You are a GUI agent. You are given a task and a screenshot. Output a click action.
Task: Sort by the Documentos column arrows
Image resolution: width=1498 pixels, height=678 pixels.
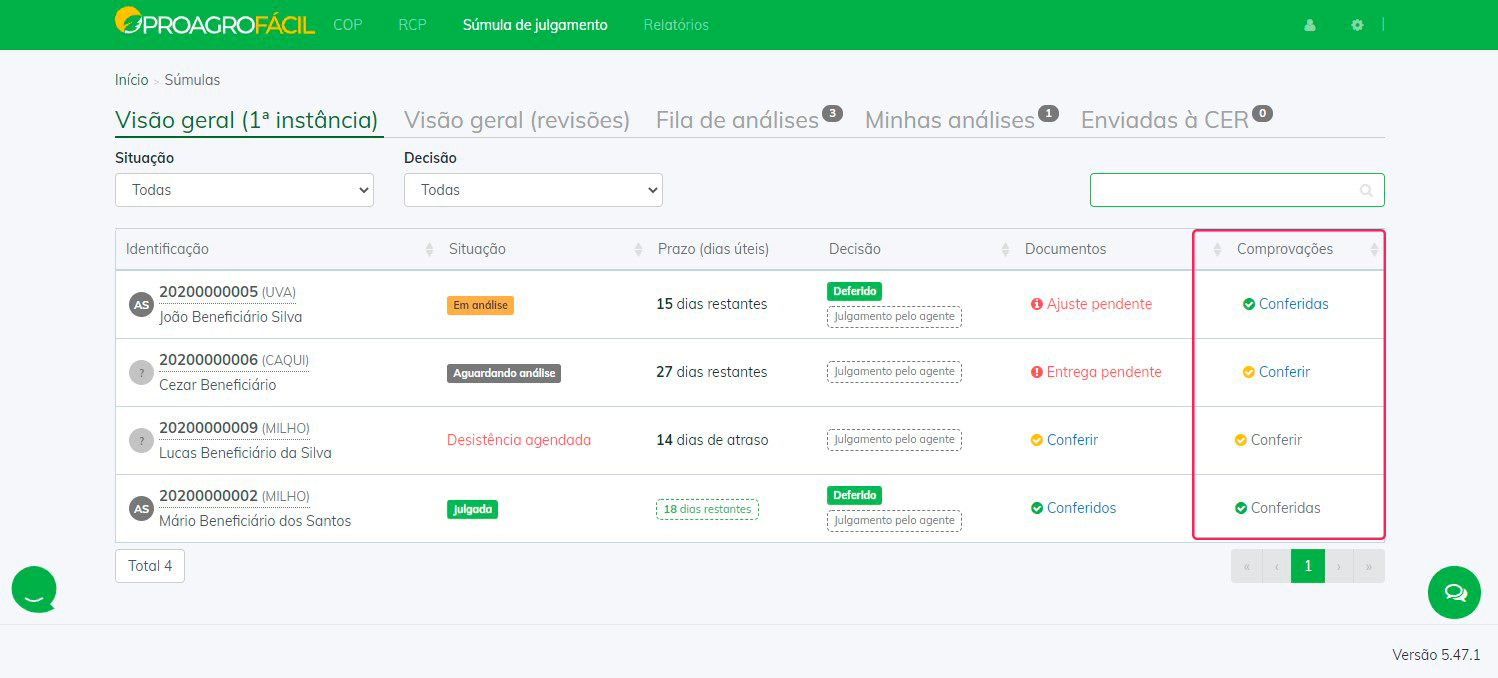click(x=1217, y=249)
